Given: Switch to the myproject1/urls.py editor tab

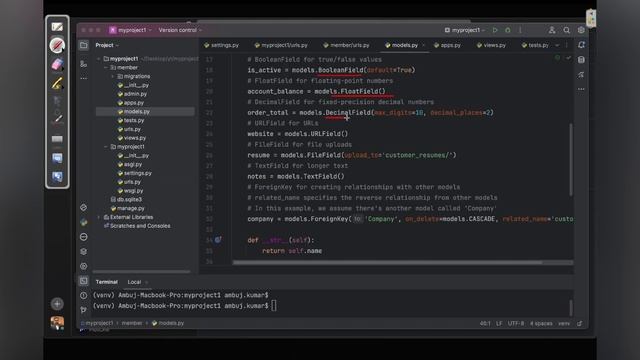Looking at the screenshot, I should click(281, 45).
